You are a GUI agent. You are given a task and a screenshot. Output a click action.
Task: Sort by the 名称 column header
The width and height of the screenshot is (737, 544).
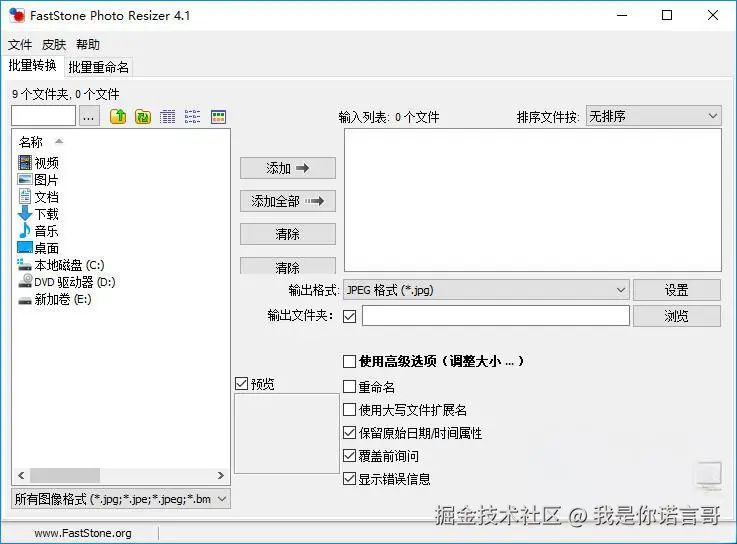(31, 142)
